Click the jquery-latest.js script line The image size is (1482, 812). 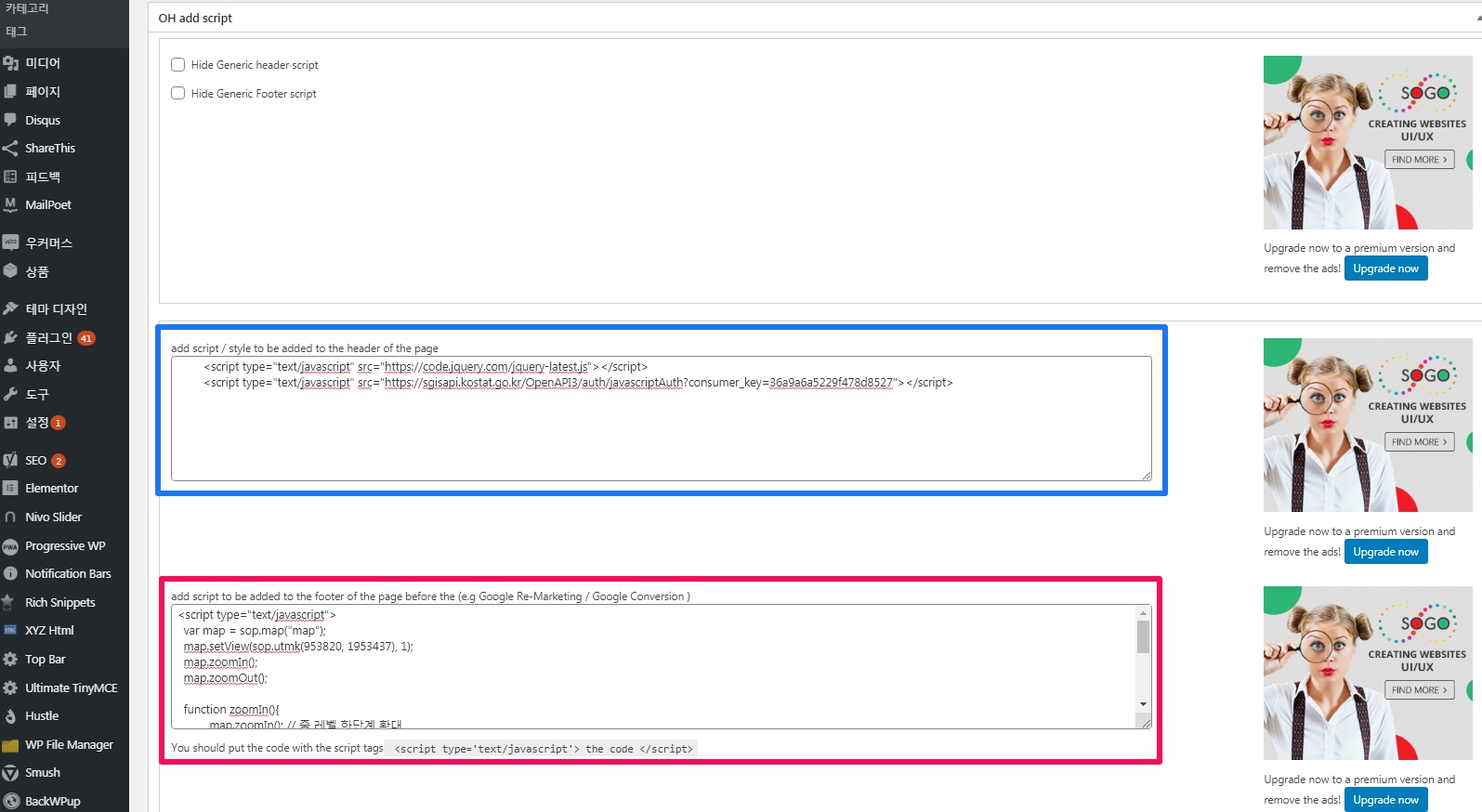[x=426, y=367]
